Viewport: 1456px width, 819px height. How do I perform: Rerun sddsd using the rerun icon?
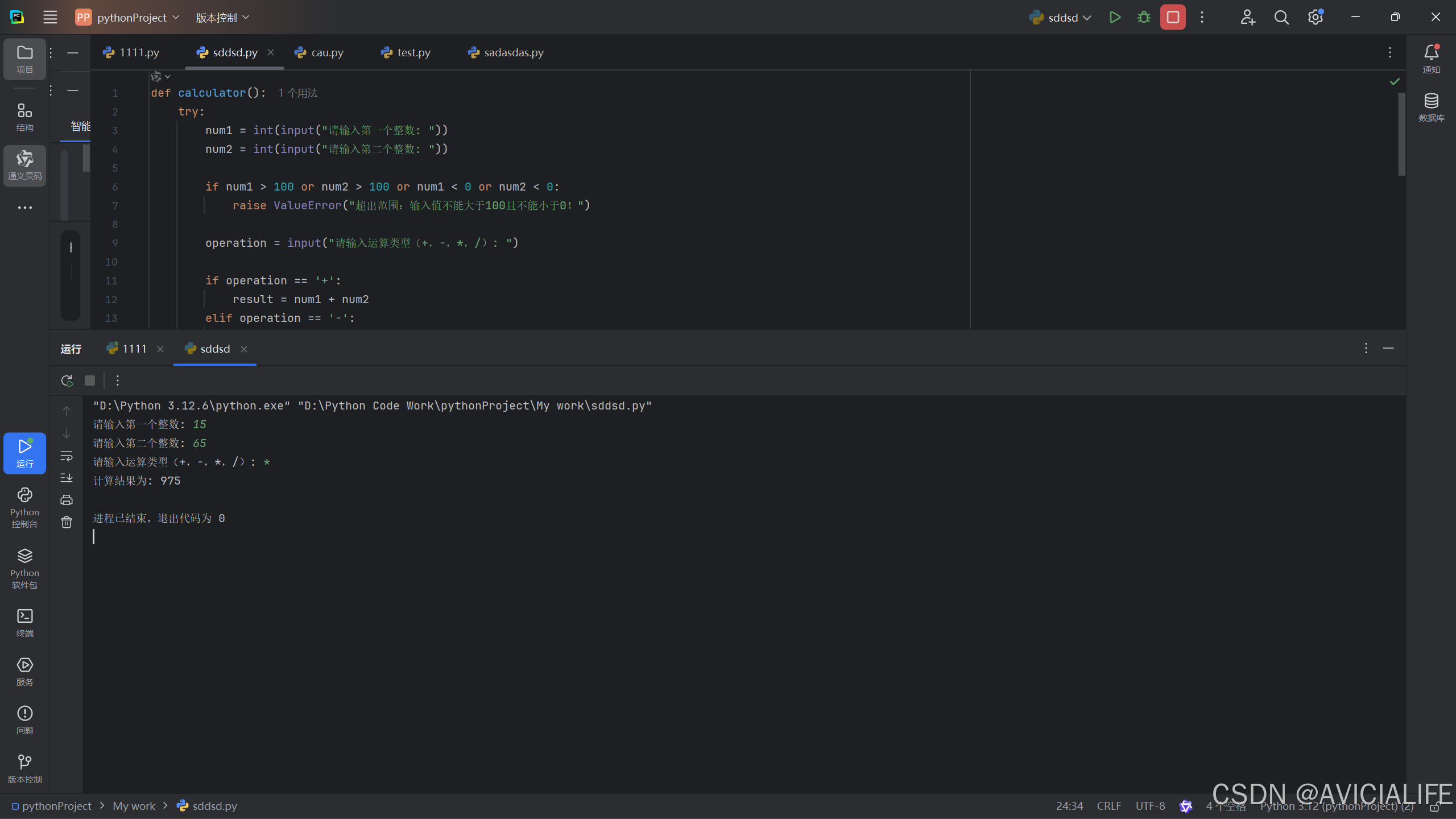tap(67, 380)
